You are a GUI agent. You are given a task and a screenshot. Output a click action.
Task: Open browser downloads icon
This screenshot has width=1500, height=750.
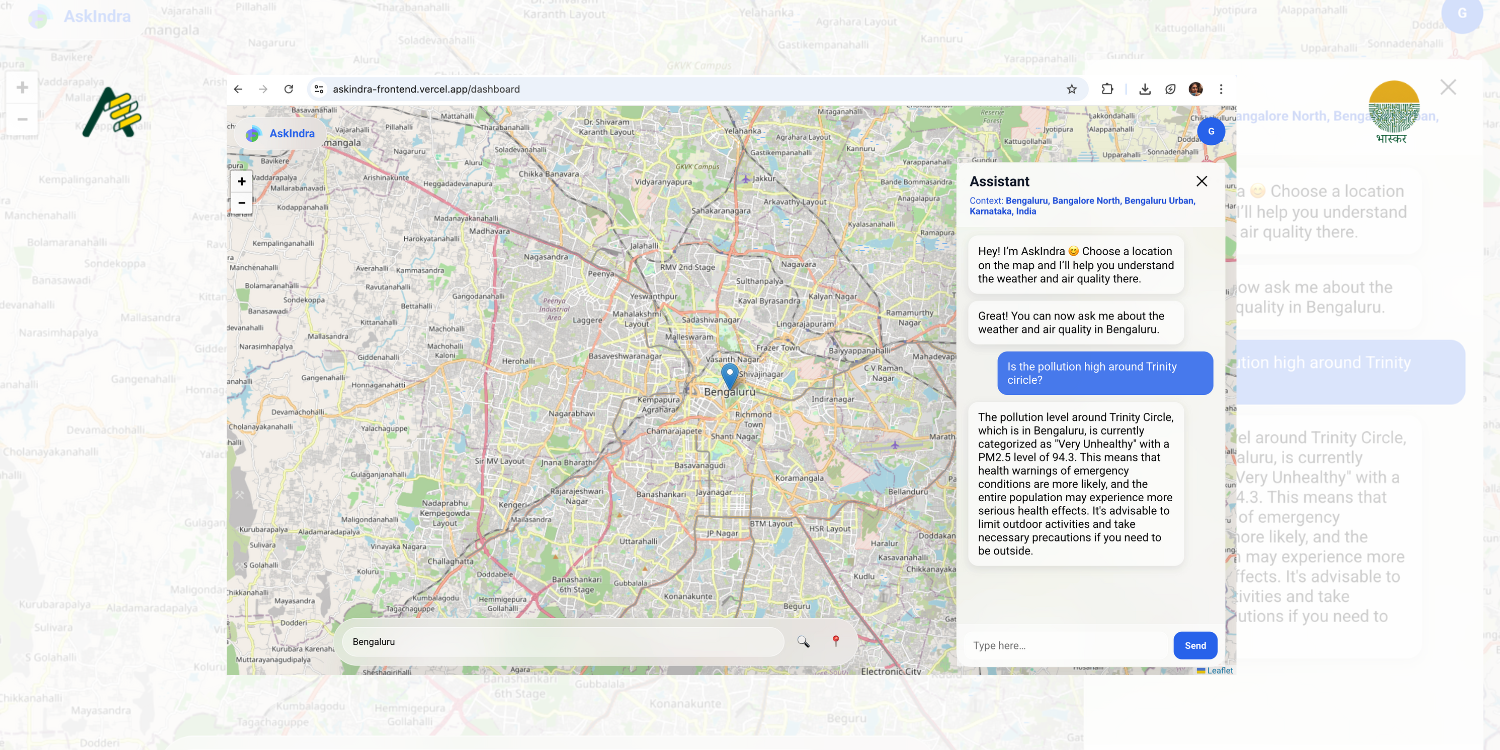pos(1145,89)
